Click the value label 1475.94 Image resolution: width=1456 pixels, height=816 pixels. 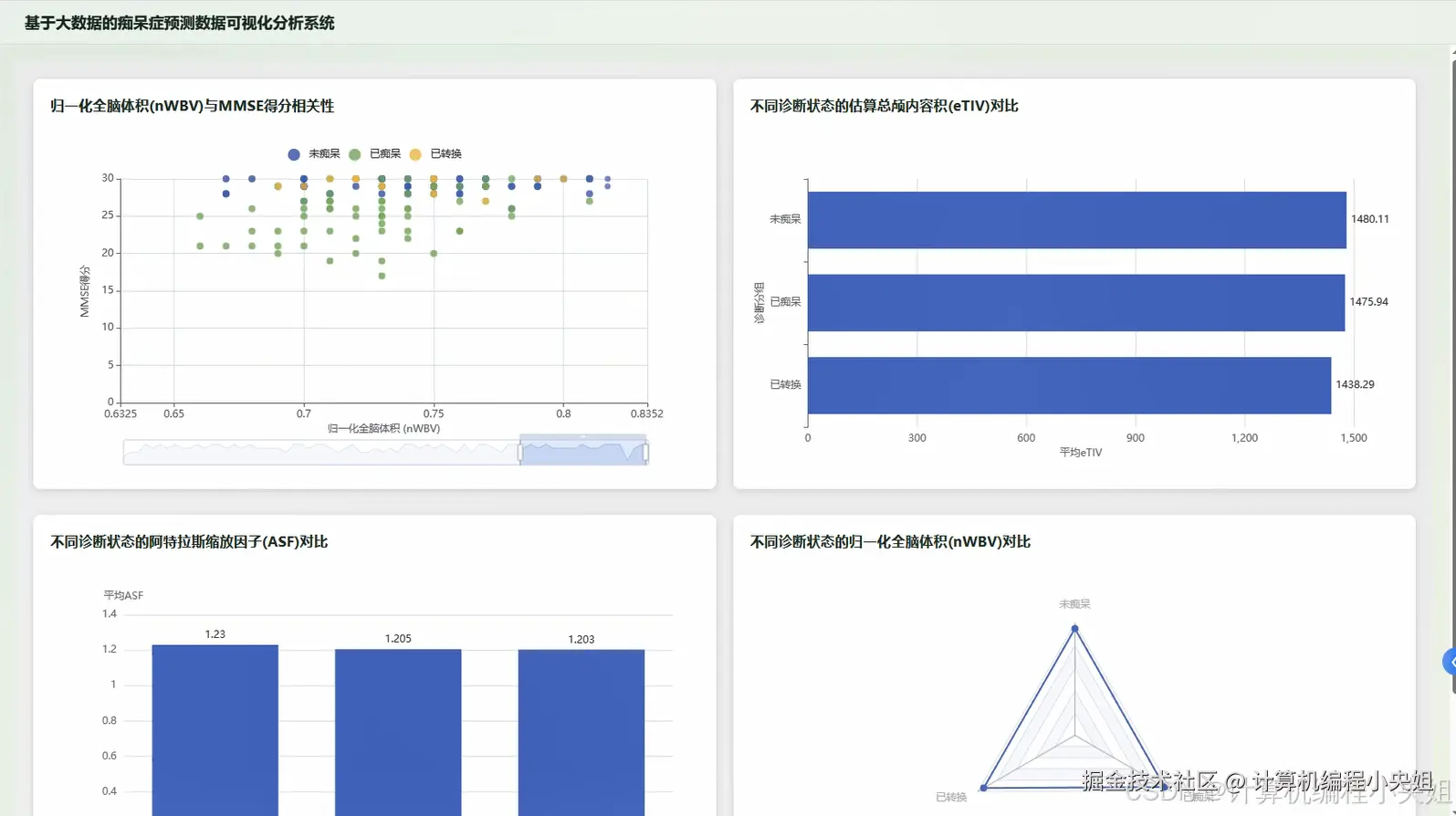1369,302
